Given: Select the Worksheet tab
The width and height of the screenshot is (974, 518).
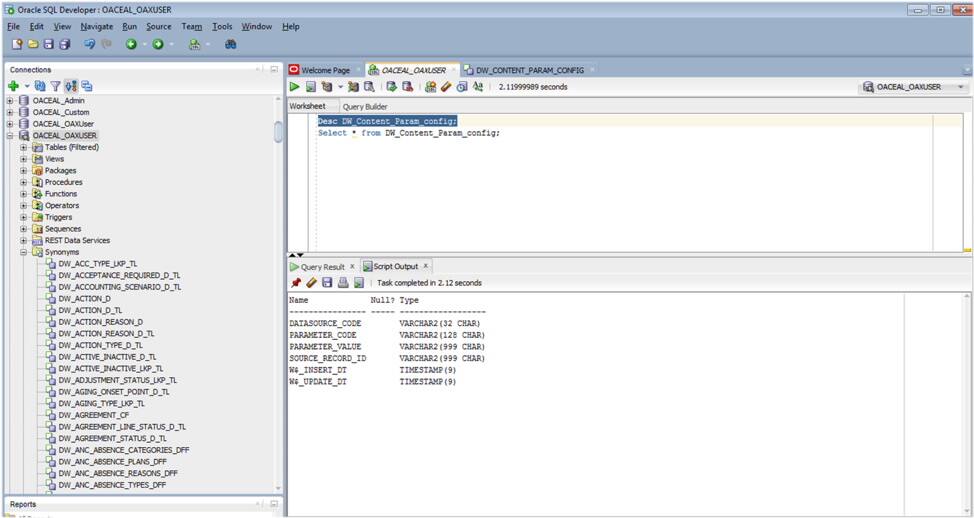Looking at the screenshot, I should (x=307, y=106).
